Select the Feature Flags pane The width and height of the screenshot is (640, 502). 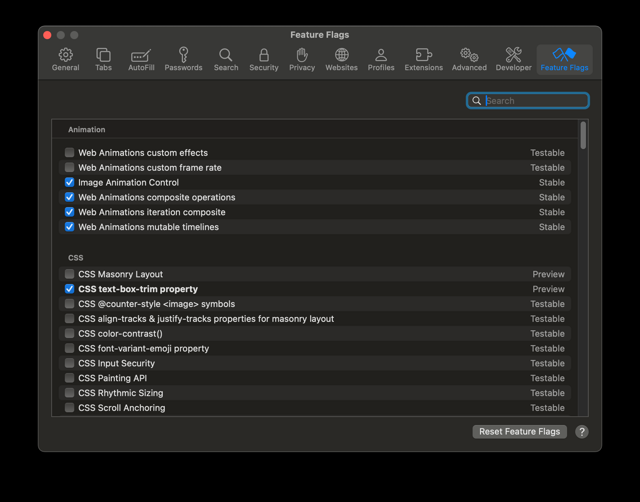[x=564, y=60]
